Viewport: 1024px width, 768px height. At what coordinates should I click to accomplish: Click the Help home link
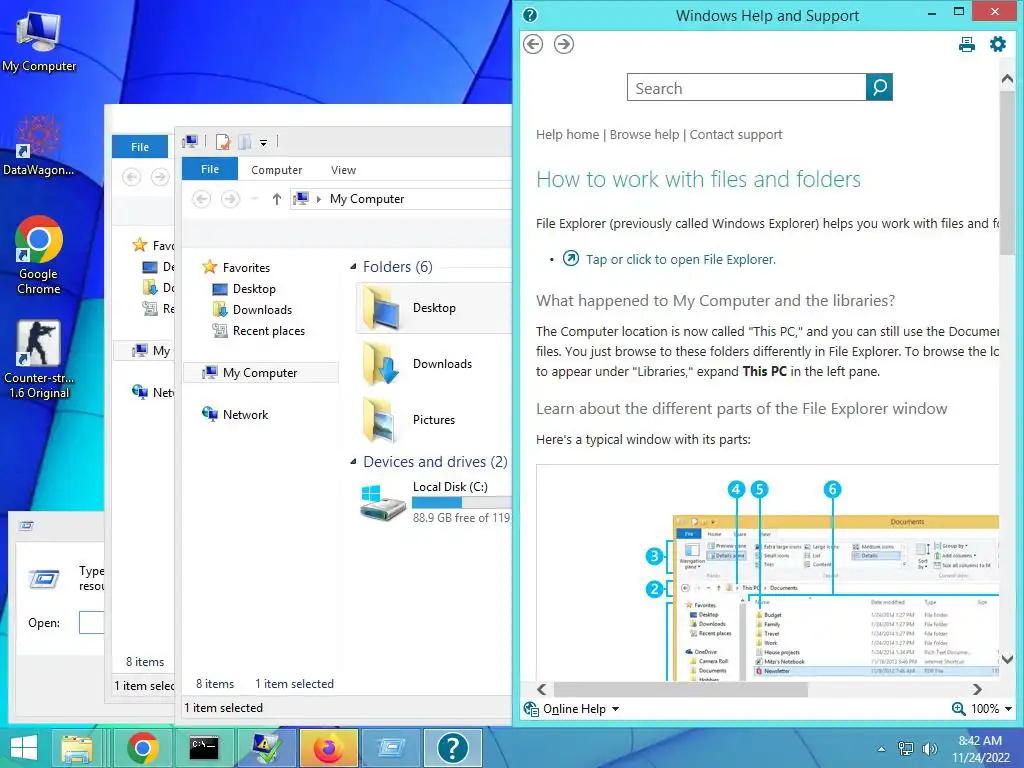[x=567, y=135]
